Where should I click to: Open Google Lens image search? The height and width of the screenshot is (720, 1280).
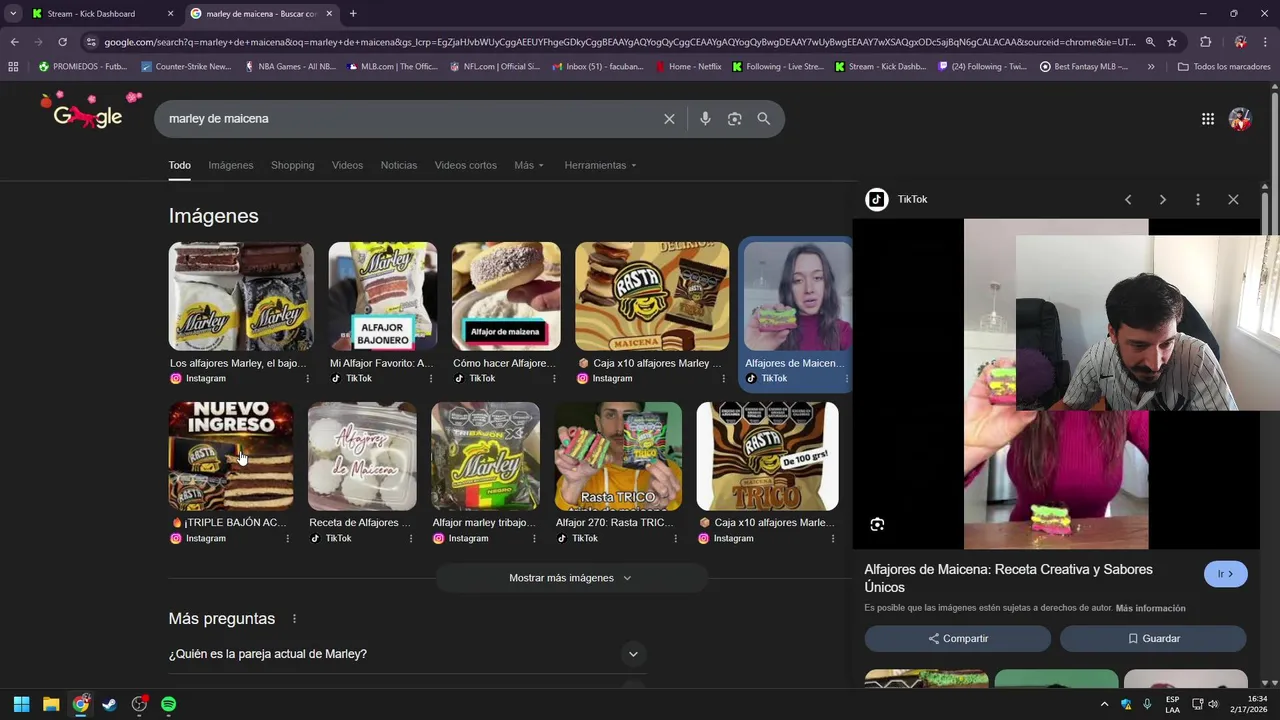pyautogui.click(x=734, y=119)
